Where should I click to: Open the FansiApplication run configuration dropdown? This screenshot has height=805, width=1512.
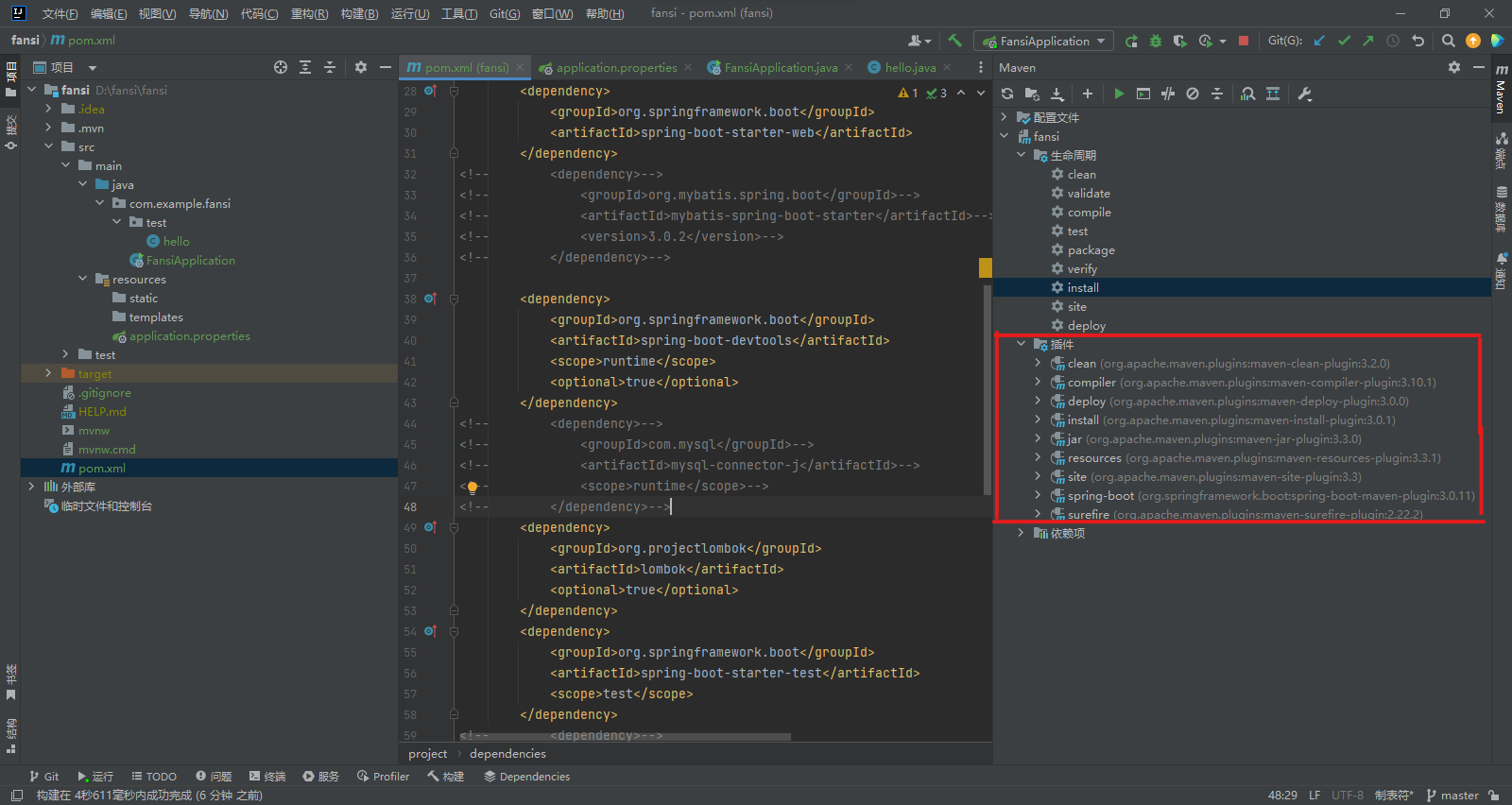point(1044,41)
